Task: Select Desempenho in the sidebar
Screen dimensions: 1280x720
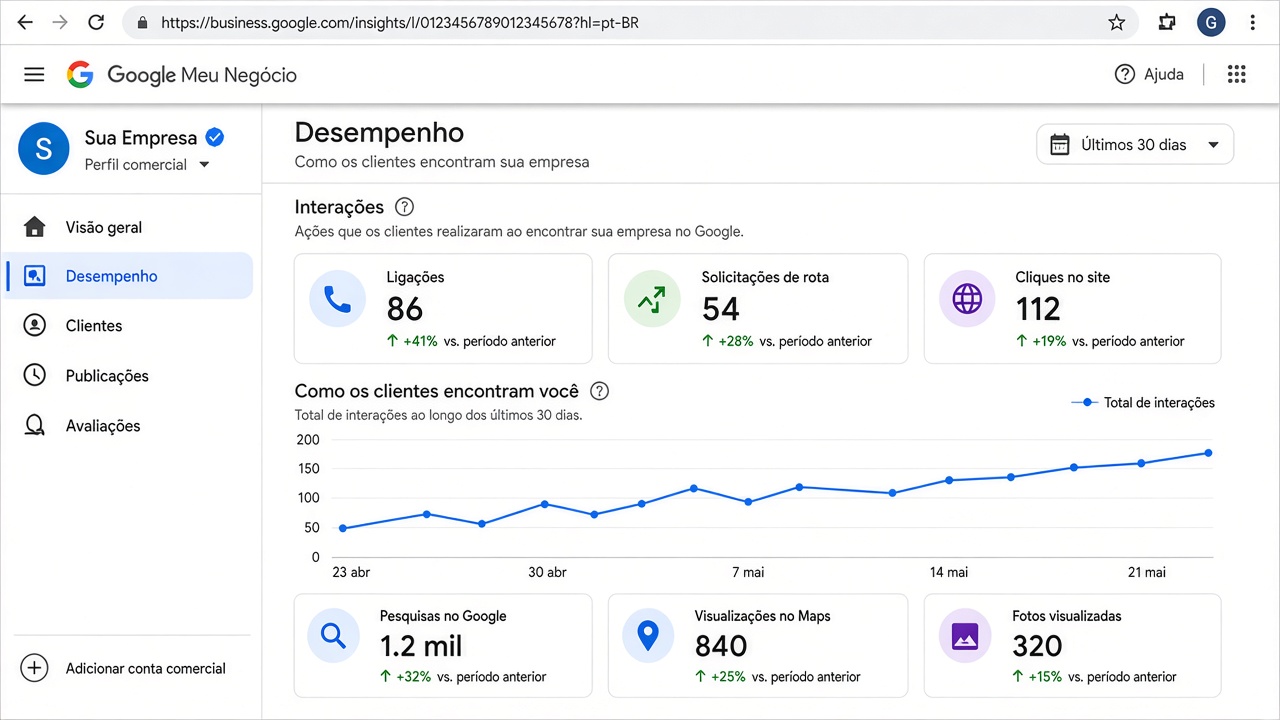Action: (128, 276)
